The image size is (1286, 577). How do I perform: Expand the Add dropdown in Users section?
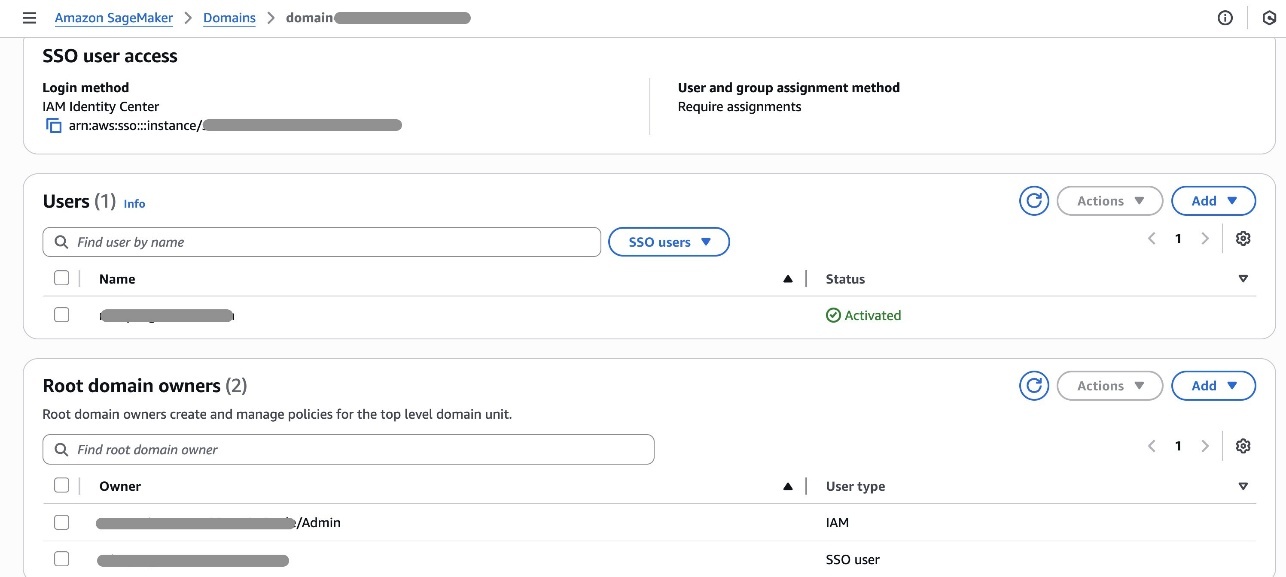1214,201
